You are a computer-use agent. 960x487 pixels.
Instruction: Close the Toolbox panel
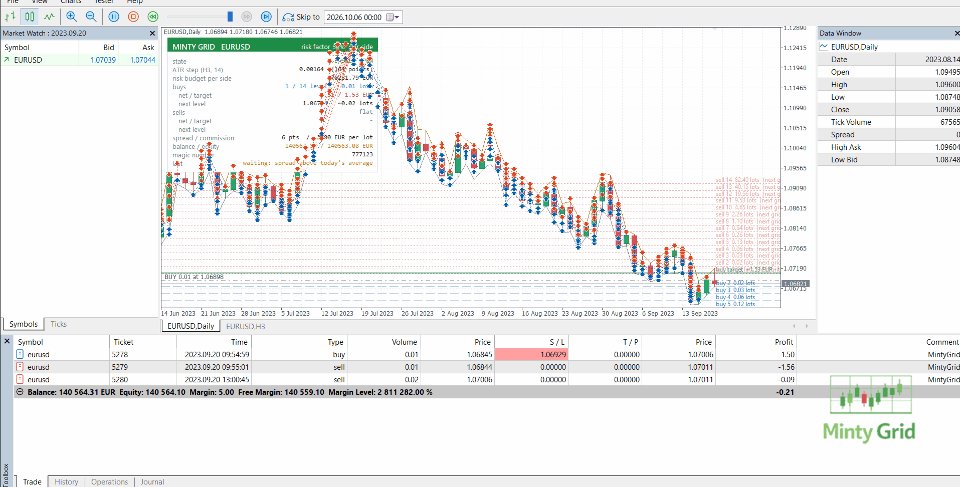click(7, 341)
